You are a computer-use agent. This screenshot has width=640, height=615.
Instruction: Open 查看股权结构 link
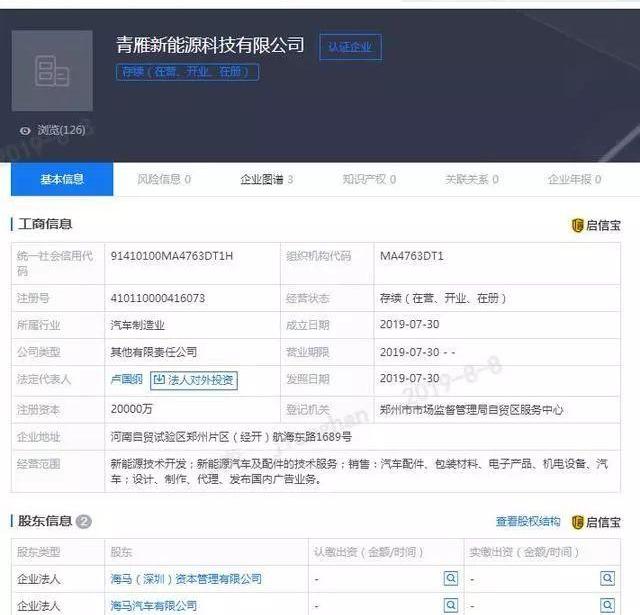pos(528,522)
